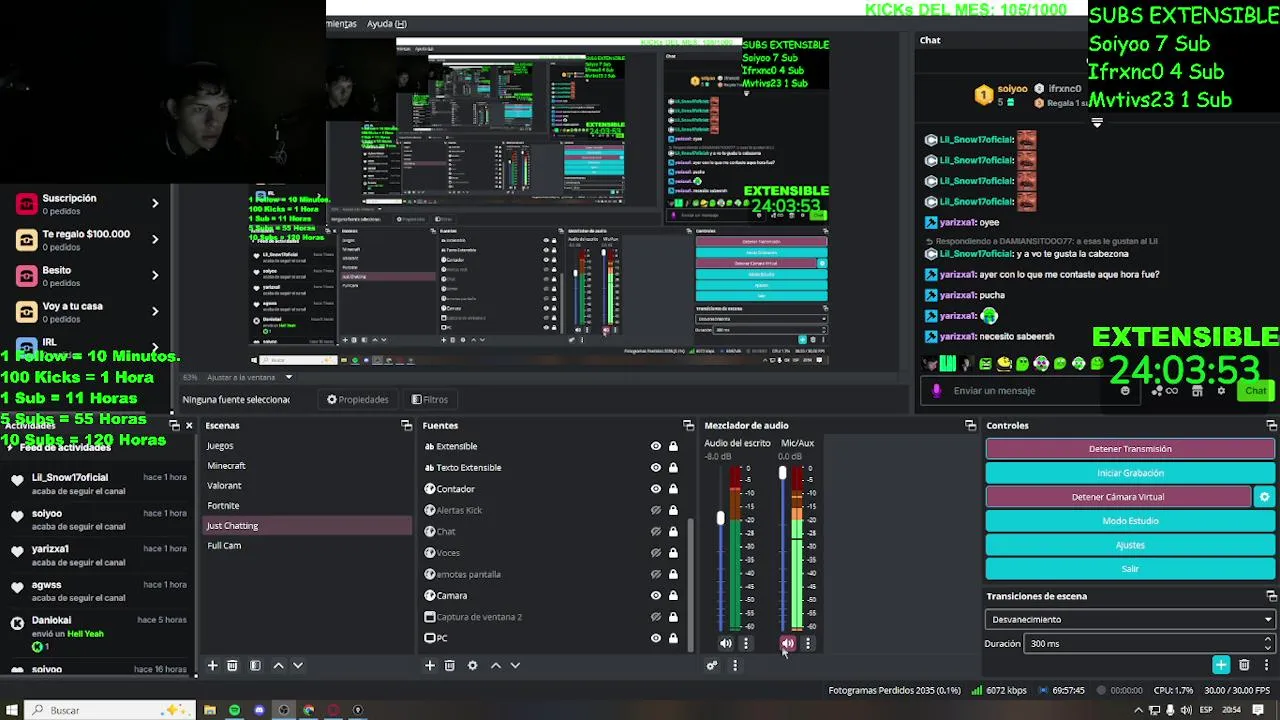Screen dimensions: 1280x720
Task: Remove selected scene with trash icon
Action: pyautogui.click(x=232, y=665)
